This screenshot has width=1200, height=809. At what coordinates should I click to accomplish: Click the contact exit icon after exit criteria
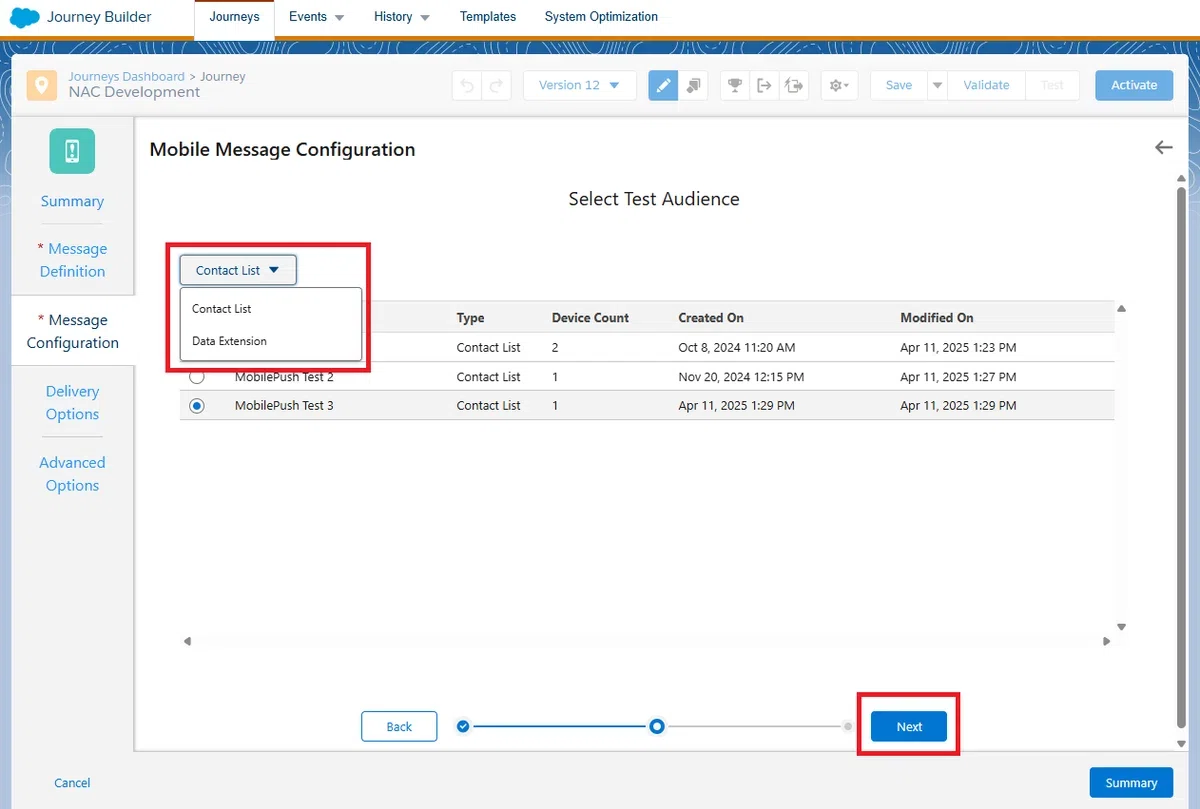[795, 85]
